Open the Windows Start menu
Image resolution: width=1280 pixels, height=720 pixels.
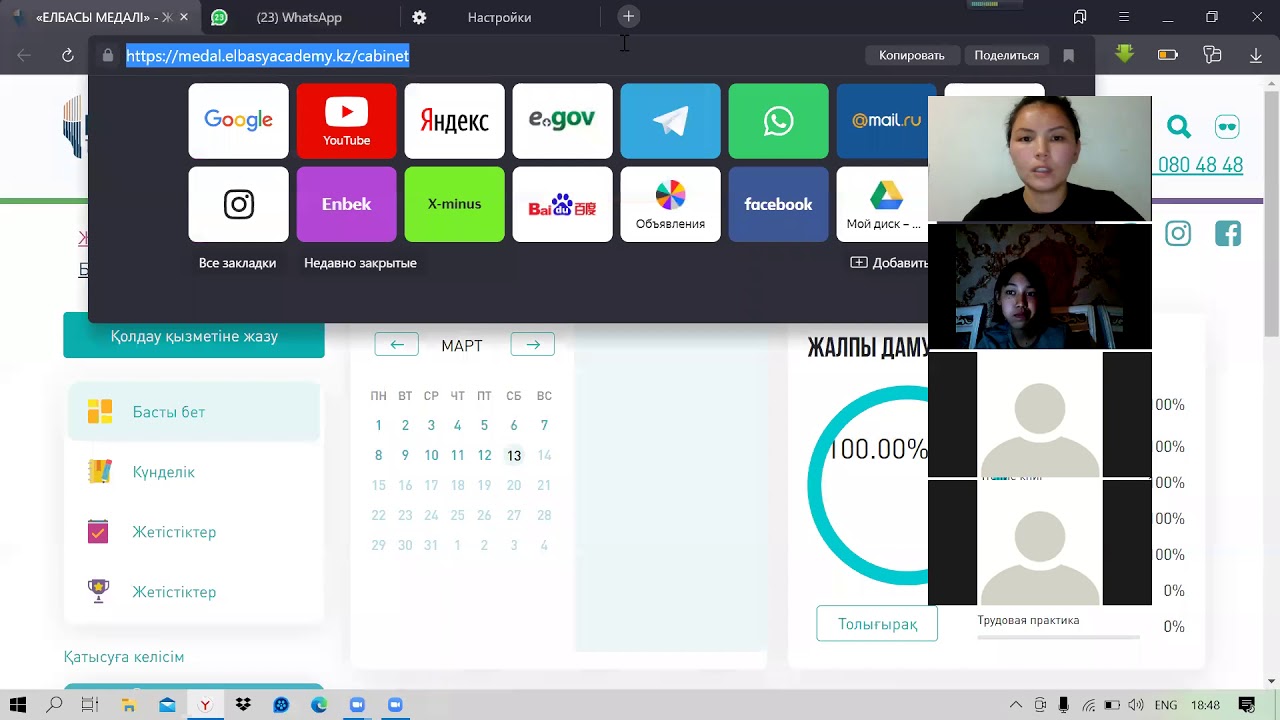[x=18, y=705]
